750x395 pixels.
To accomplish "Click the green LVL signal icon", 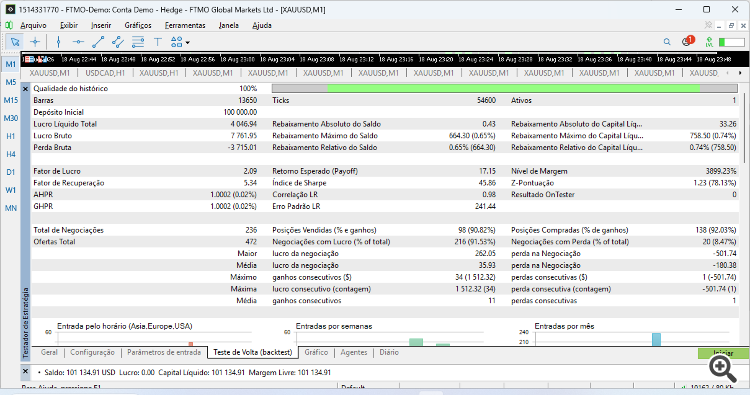I will tap(709, 42).
